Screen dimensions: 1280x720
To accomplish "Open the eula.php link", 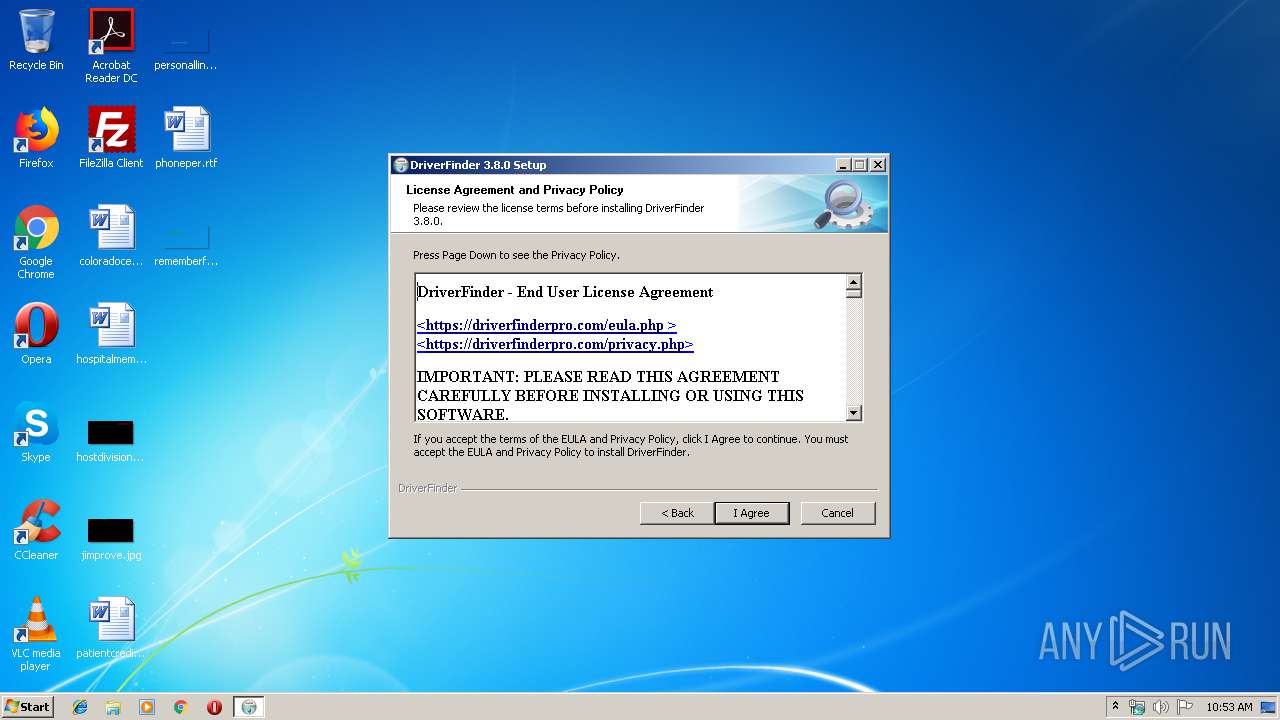I will point(547,325).
